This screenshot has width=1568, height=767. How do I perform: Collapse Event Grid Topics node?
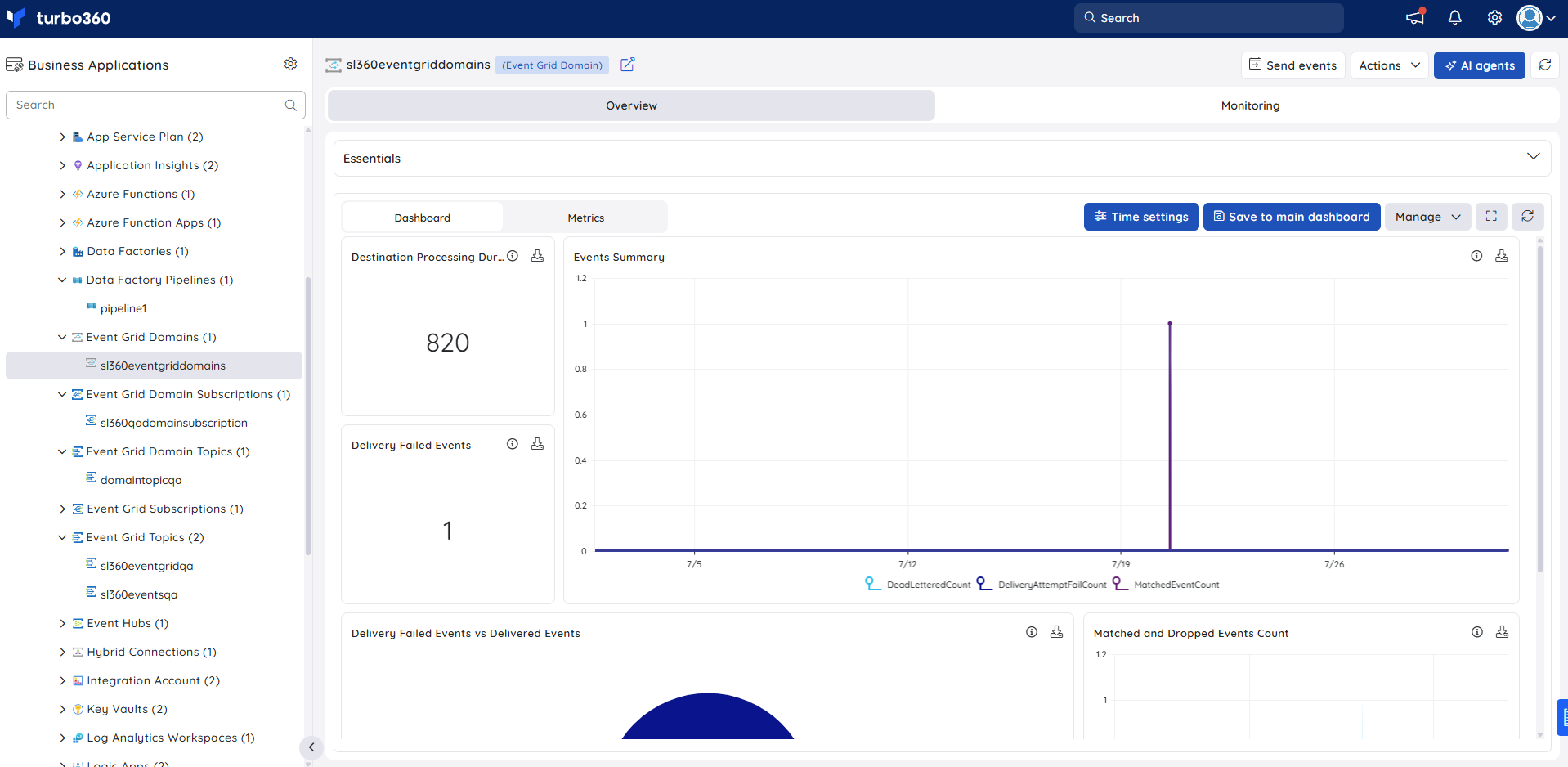pos(62,537)
